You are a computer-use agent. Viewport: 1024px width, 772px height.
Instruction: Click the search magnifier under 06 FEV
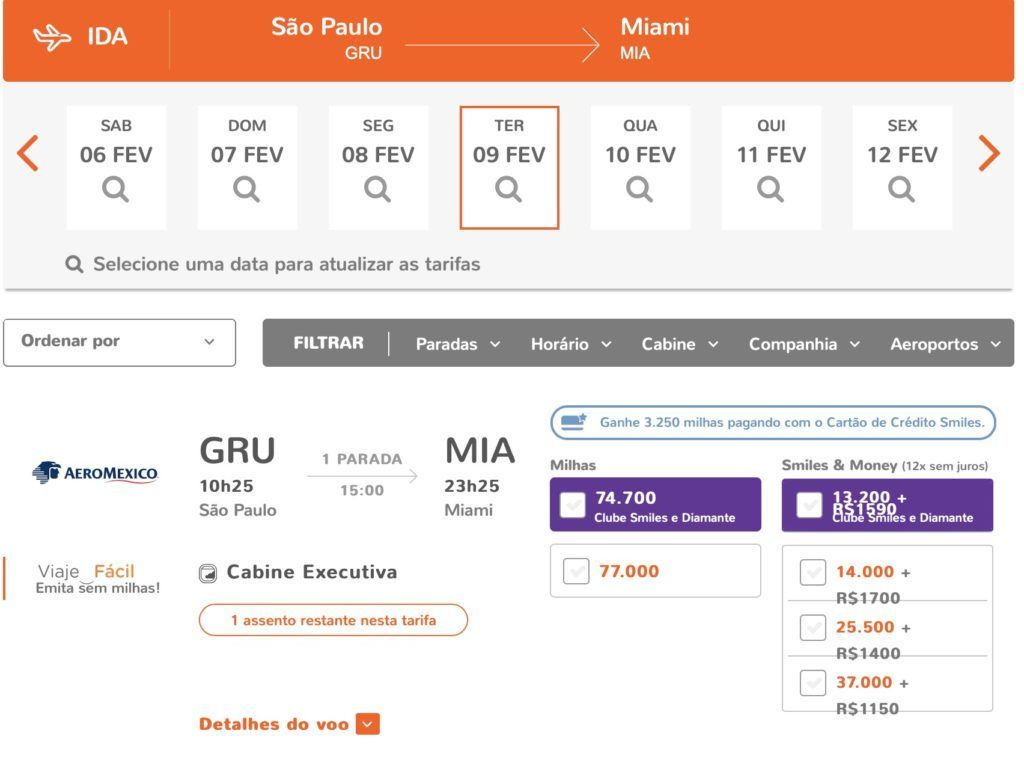coord(116,189)
